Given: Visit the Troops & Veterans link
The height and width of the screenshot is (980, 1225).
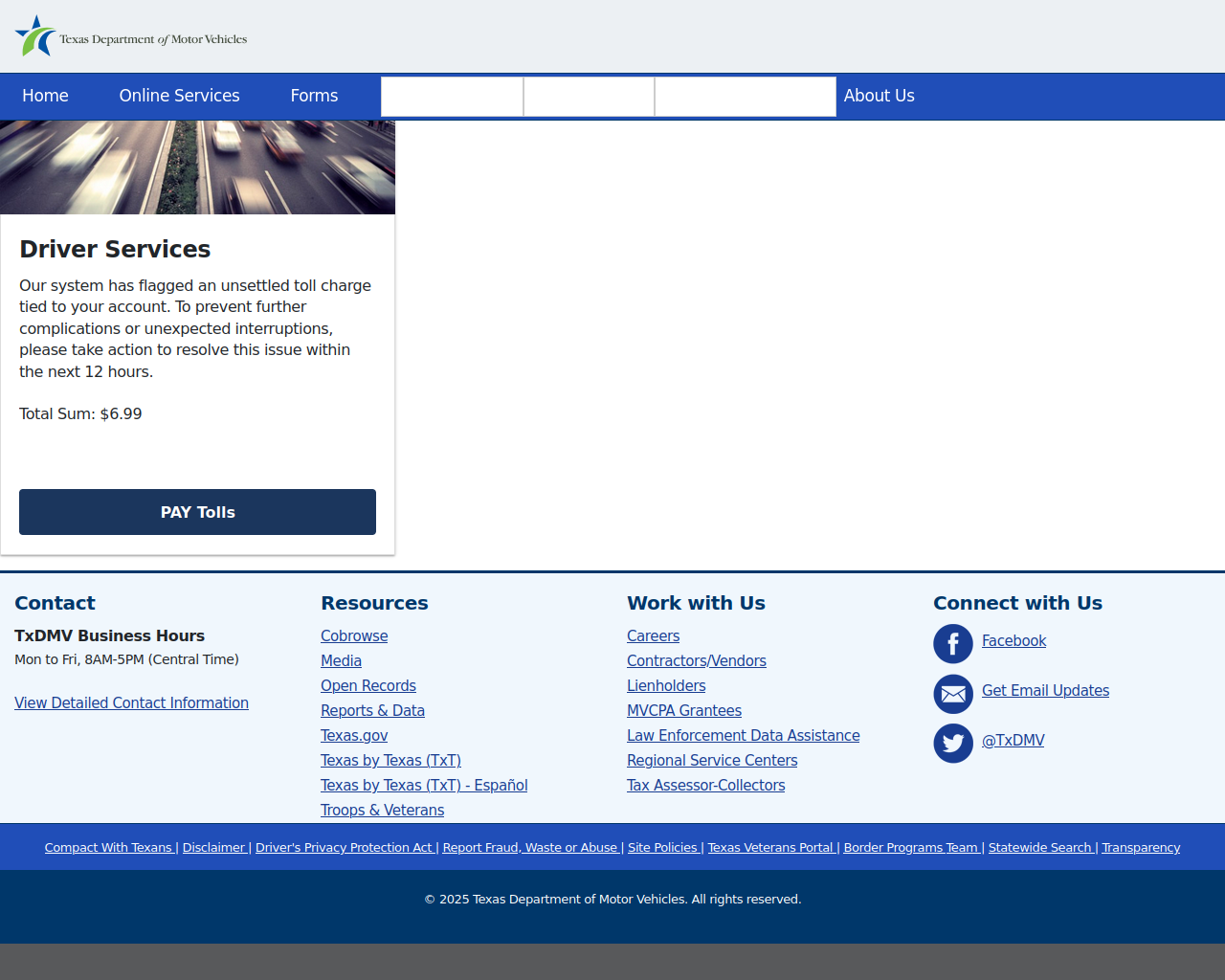Looking at the screenshot, I should pos(382,810).
